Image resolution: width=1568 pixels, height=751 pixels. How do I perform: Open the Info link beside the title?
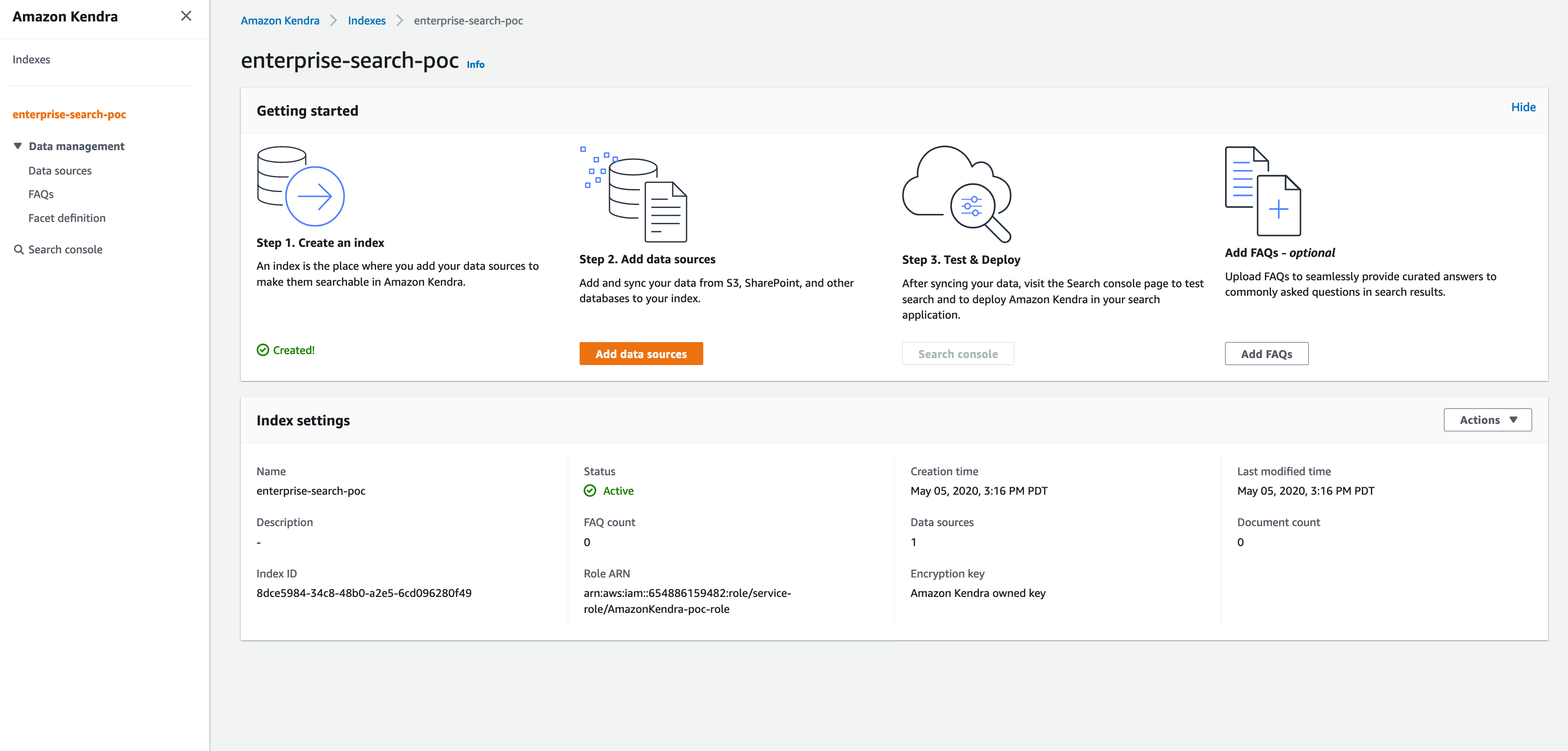(x=475, y=64)
